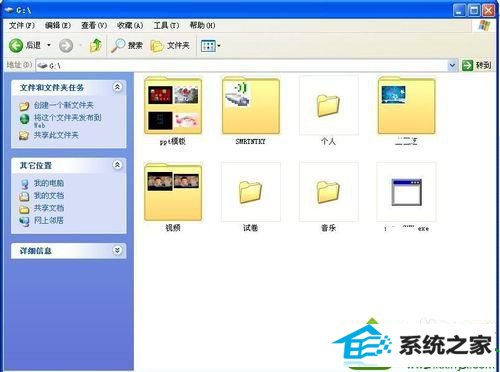Toggle the Folders pane button

170,45
